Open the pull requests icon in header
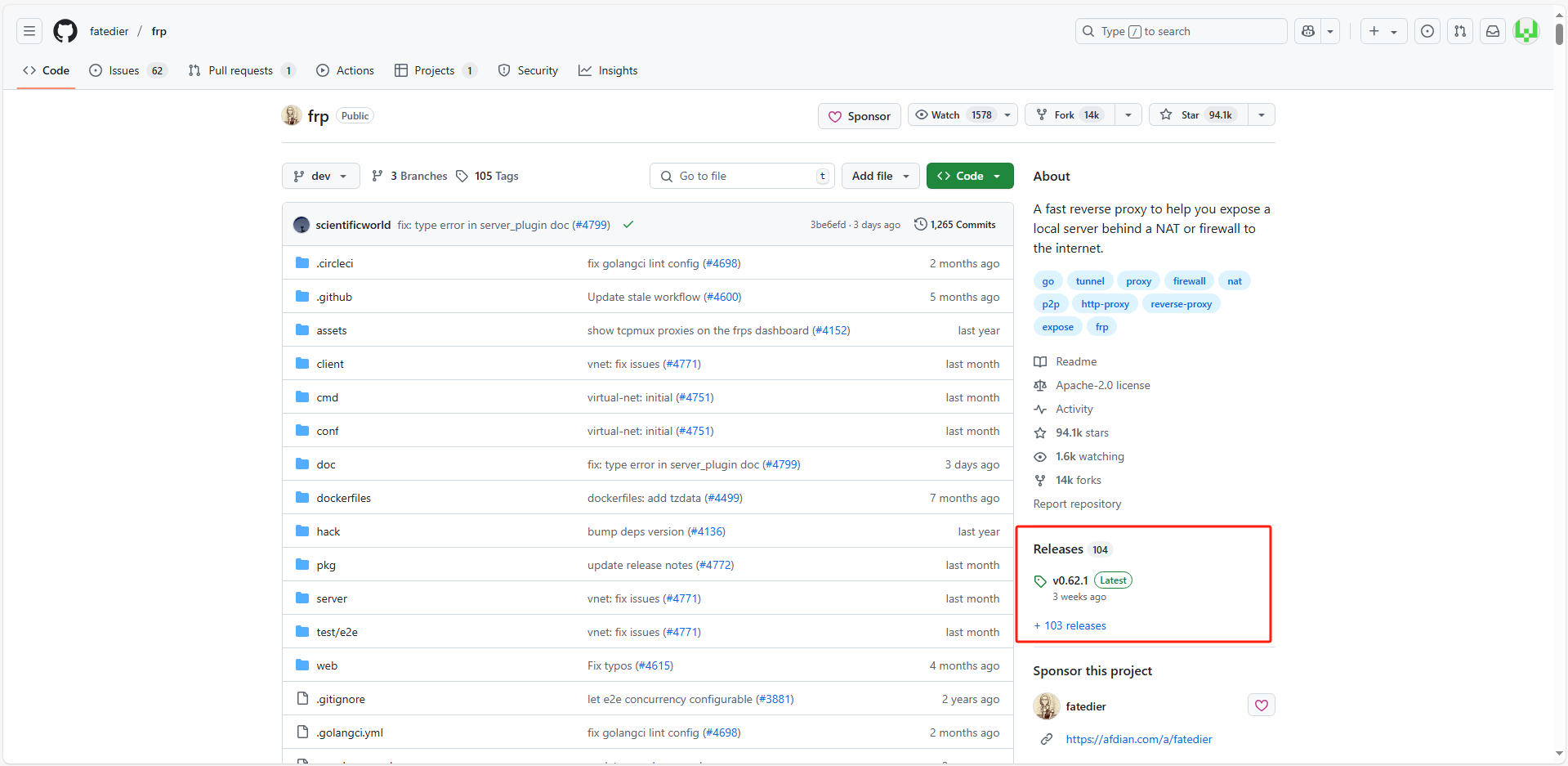 (x=1460, y=31)
